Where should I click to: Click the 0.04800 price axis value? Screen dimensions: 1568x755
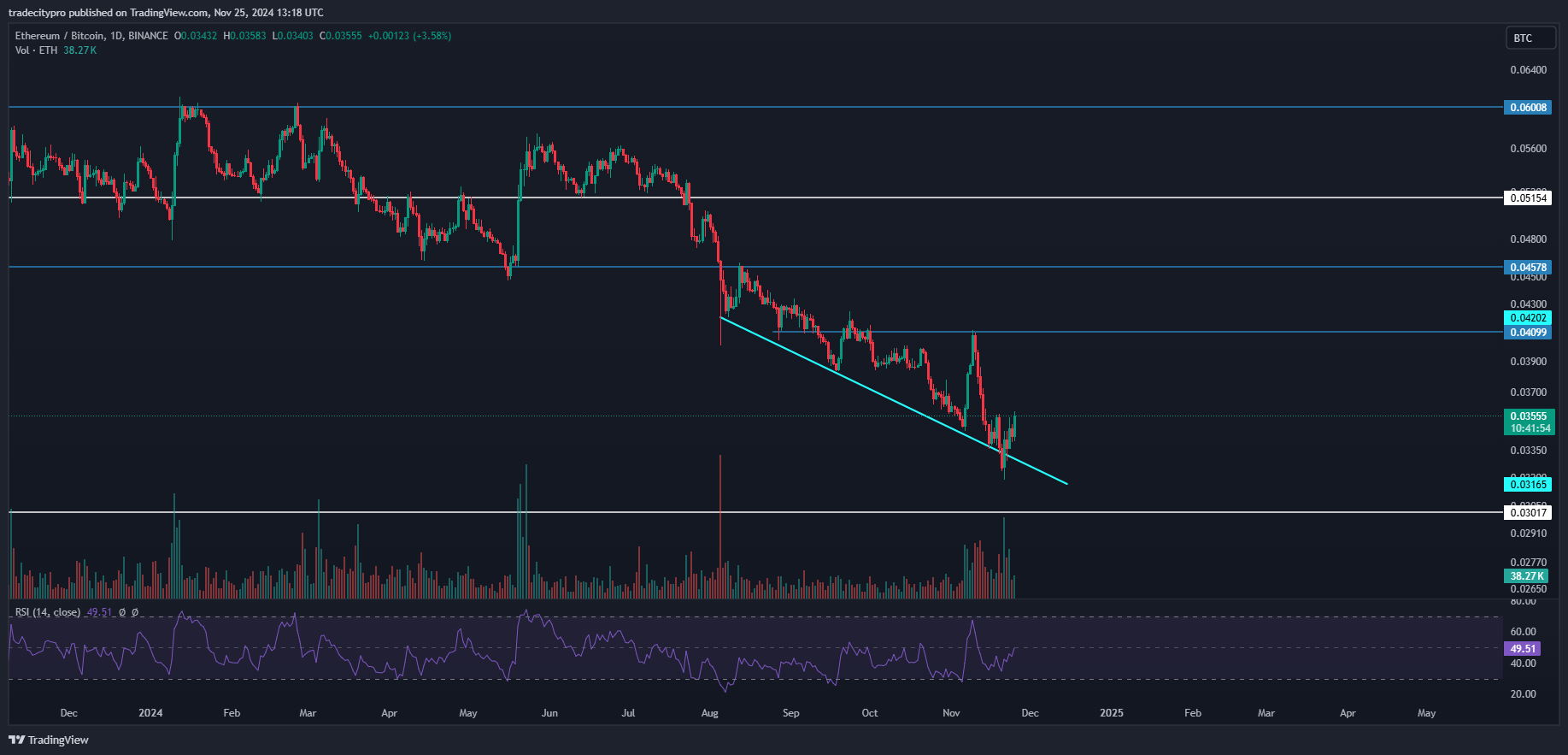(x=1528, y=239)
